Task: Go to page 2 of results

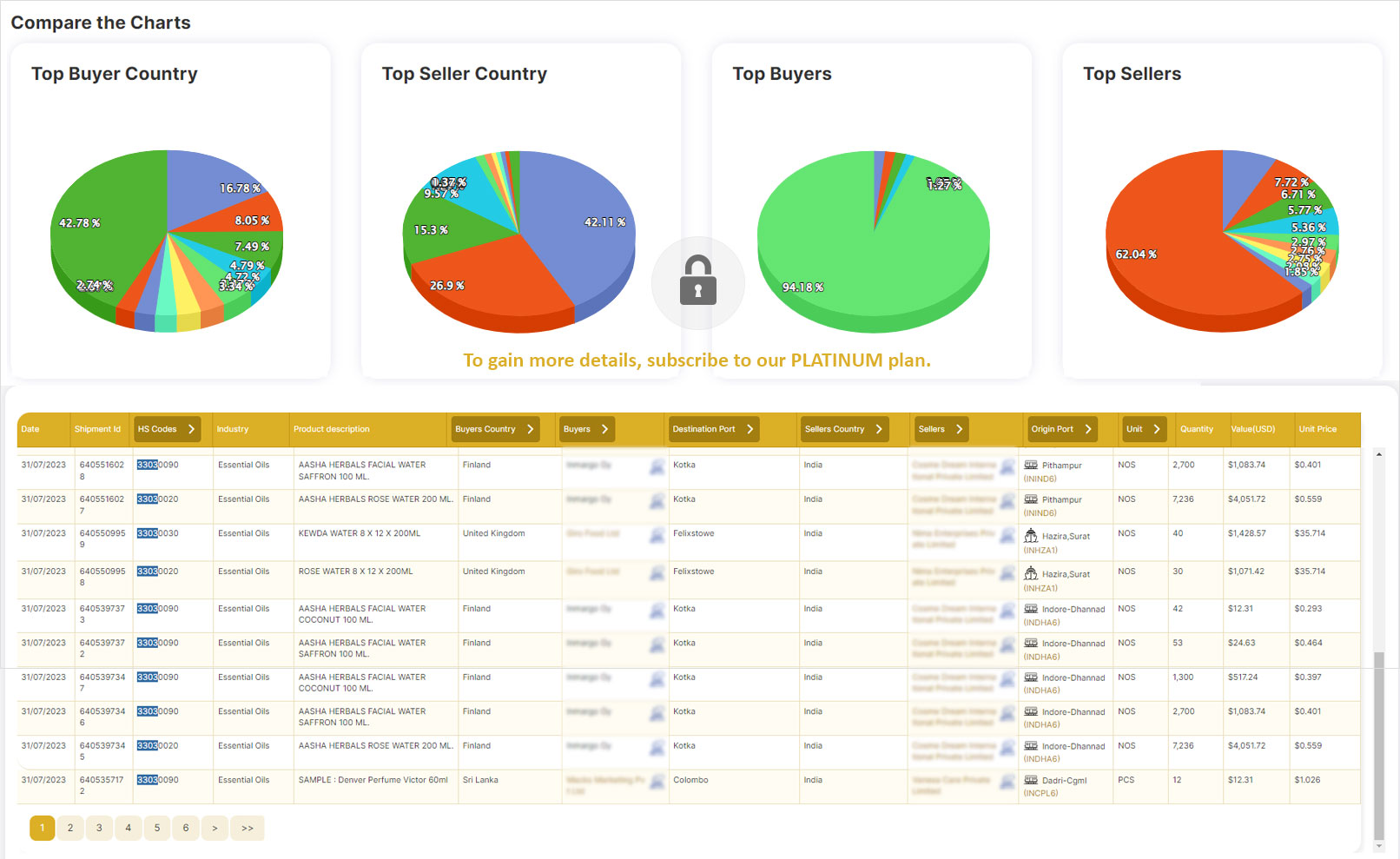Action: pyautogui.click(x=70, y=828)
